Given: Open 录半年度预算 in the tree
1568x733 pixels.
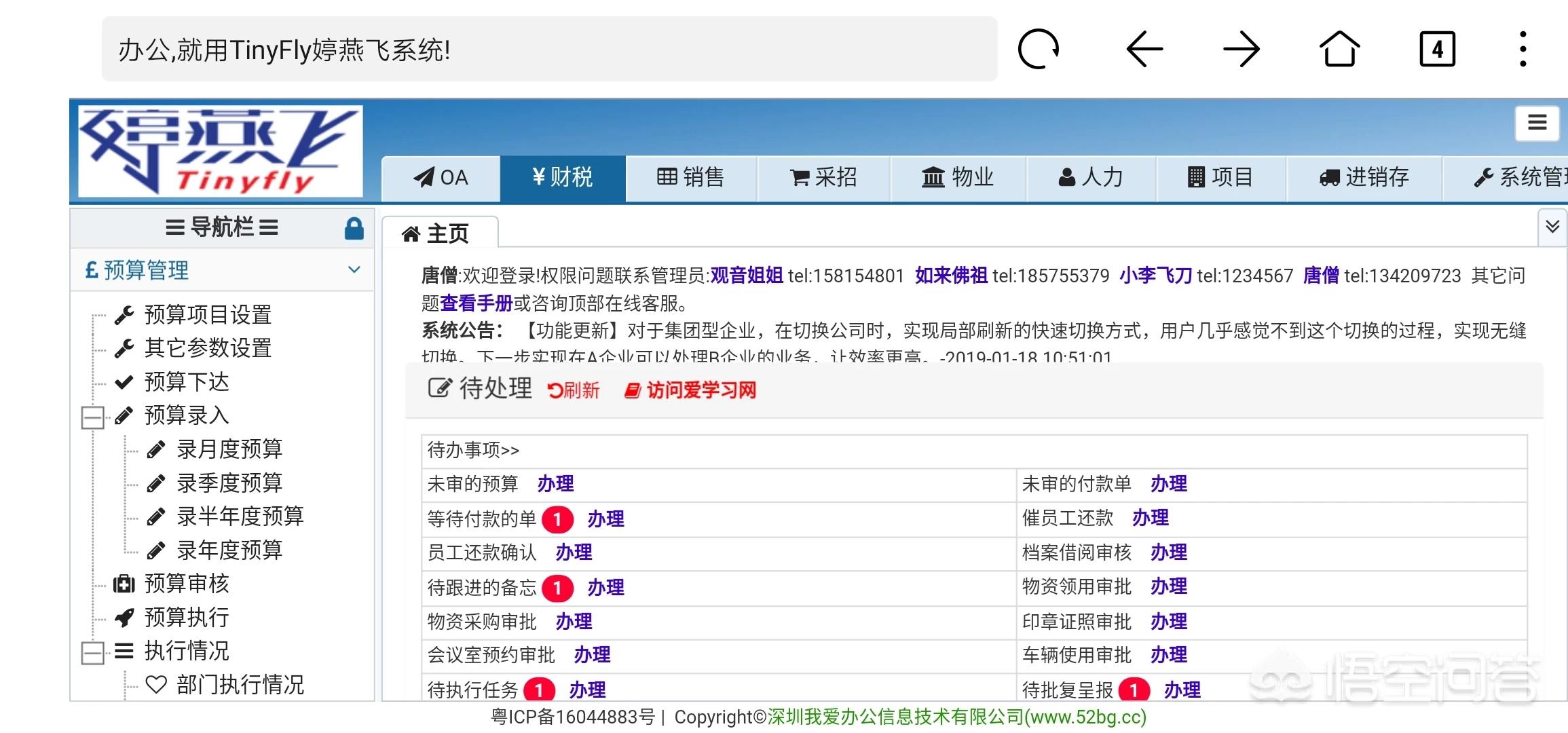Looking at the screenshot, I should click(240, 516).
